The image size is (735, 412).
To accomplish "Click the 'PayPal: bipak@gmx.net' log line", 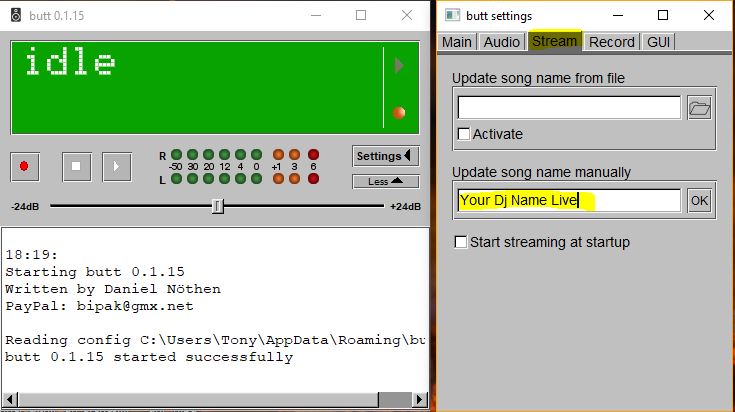I will click(99, 306).
